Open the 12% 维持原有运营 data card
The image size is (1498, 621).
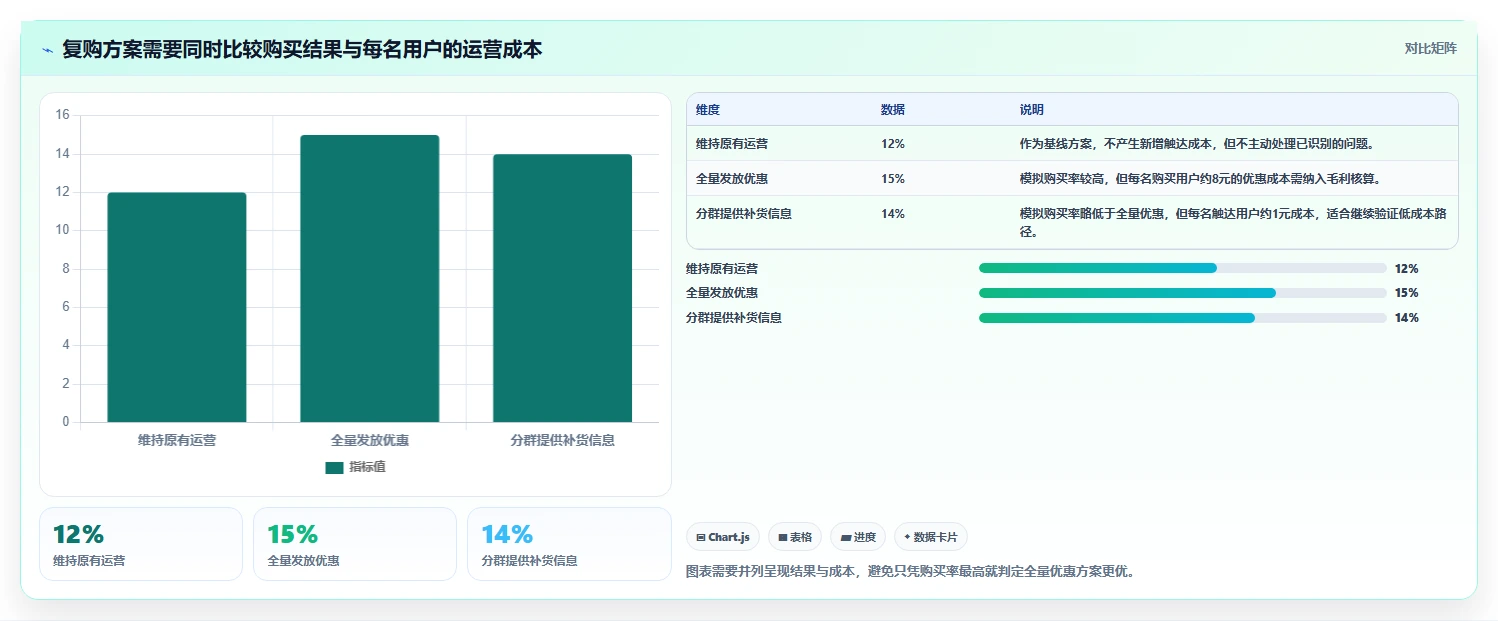[141, 544]
